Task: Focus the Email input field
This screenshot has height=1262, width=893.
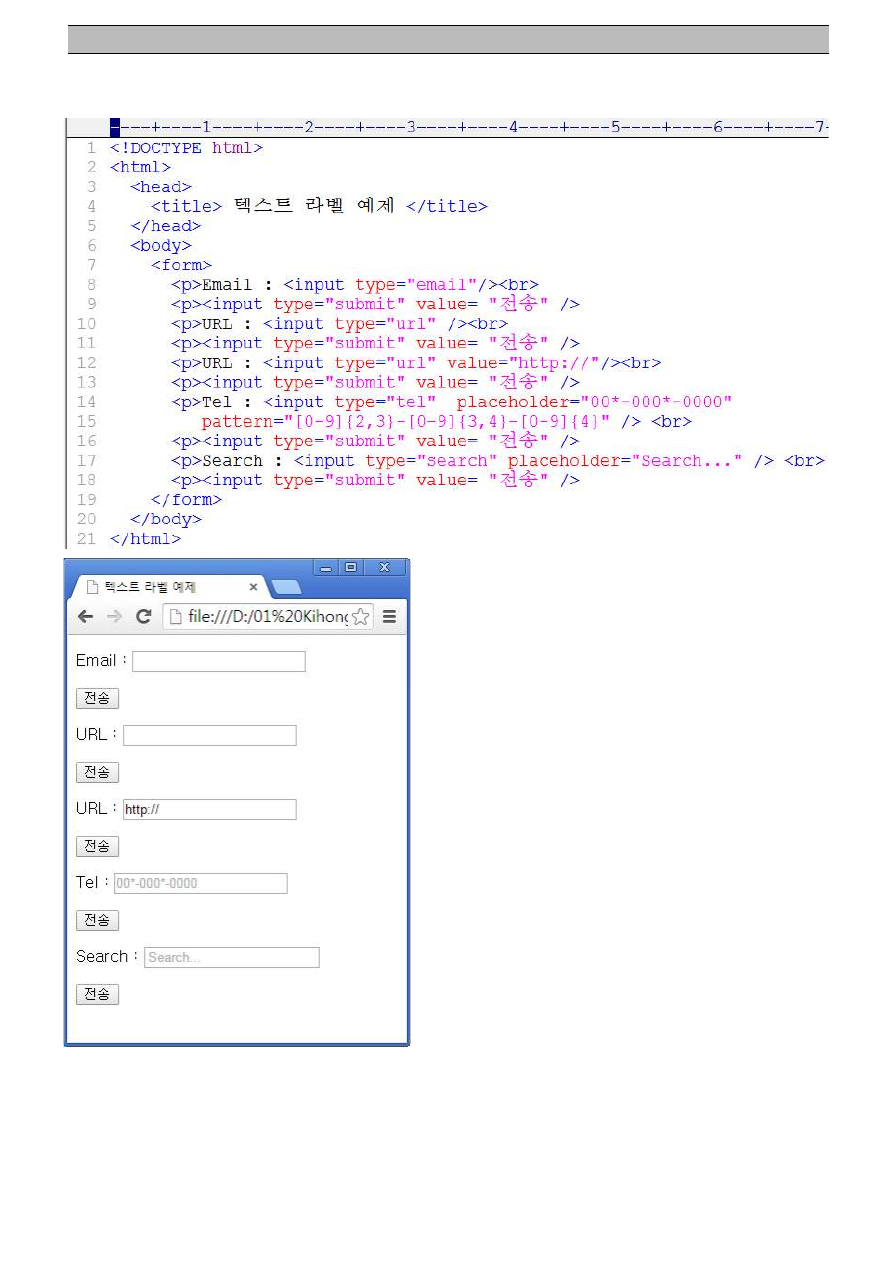Action: coord(218,662)
